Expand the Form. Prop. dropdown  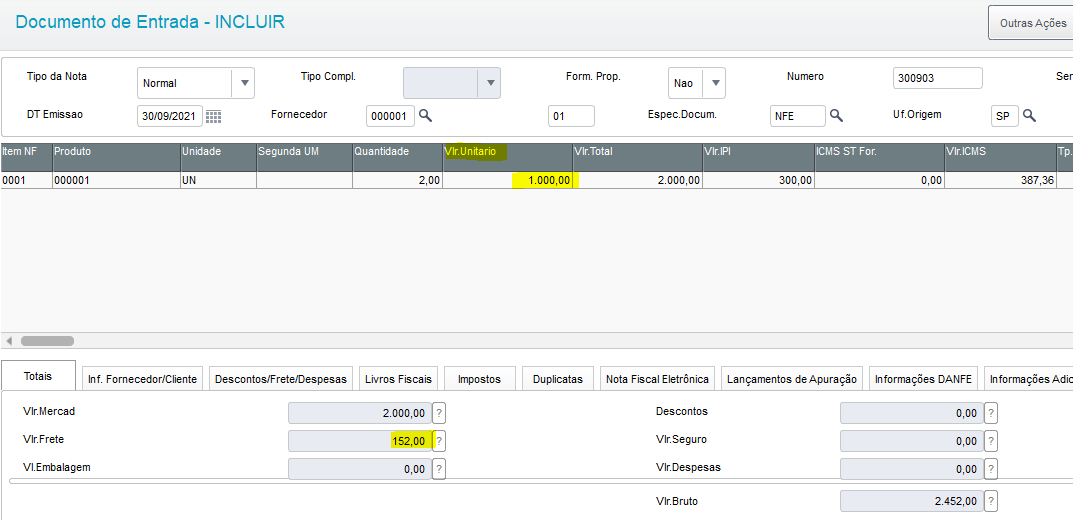(714, 83)
